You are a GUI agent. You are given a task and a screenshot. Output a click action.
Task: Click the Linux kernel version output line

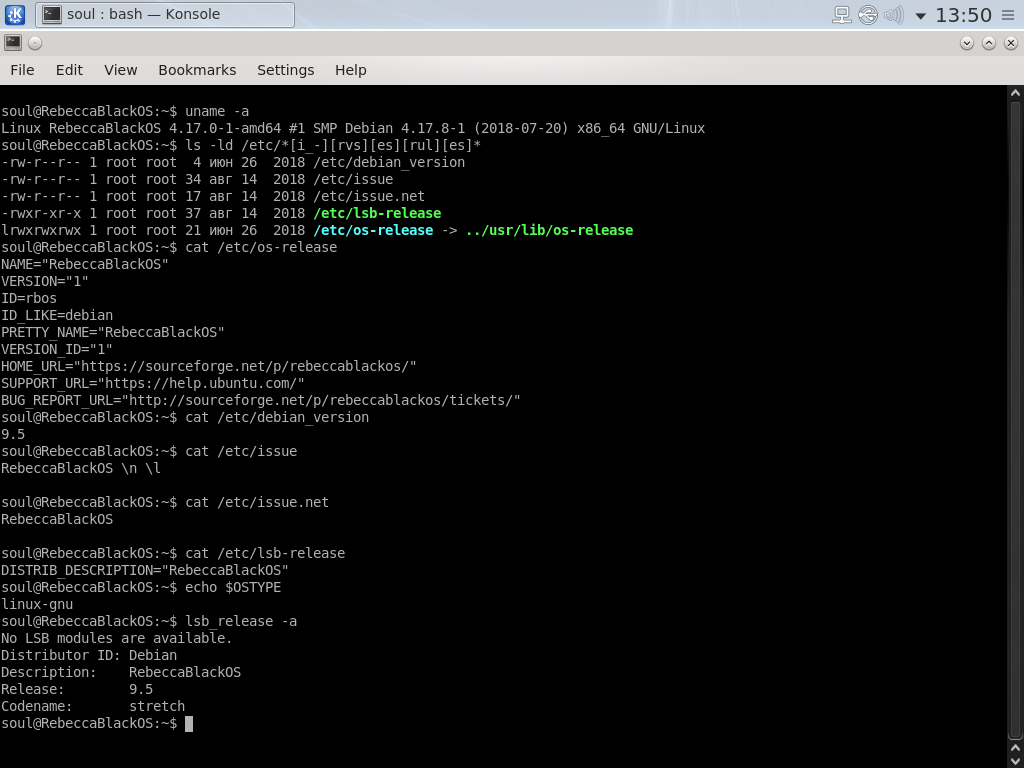pyautogui.click(x=353, y=128)
